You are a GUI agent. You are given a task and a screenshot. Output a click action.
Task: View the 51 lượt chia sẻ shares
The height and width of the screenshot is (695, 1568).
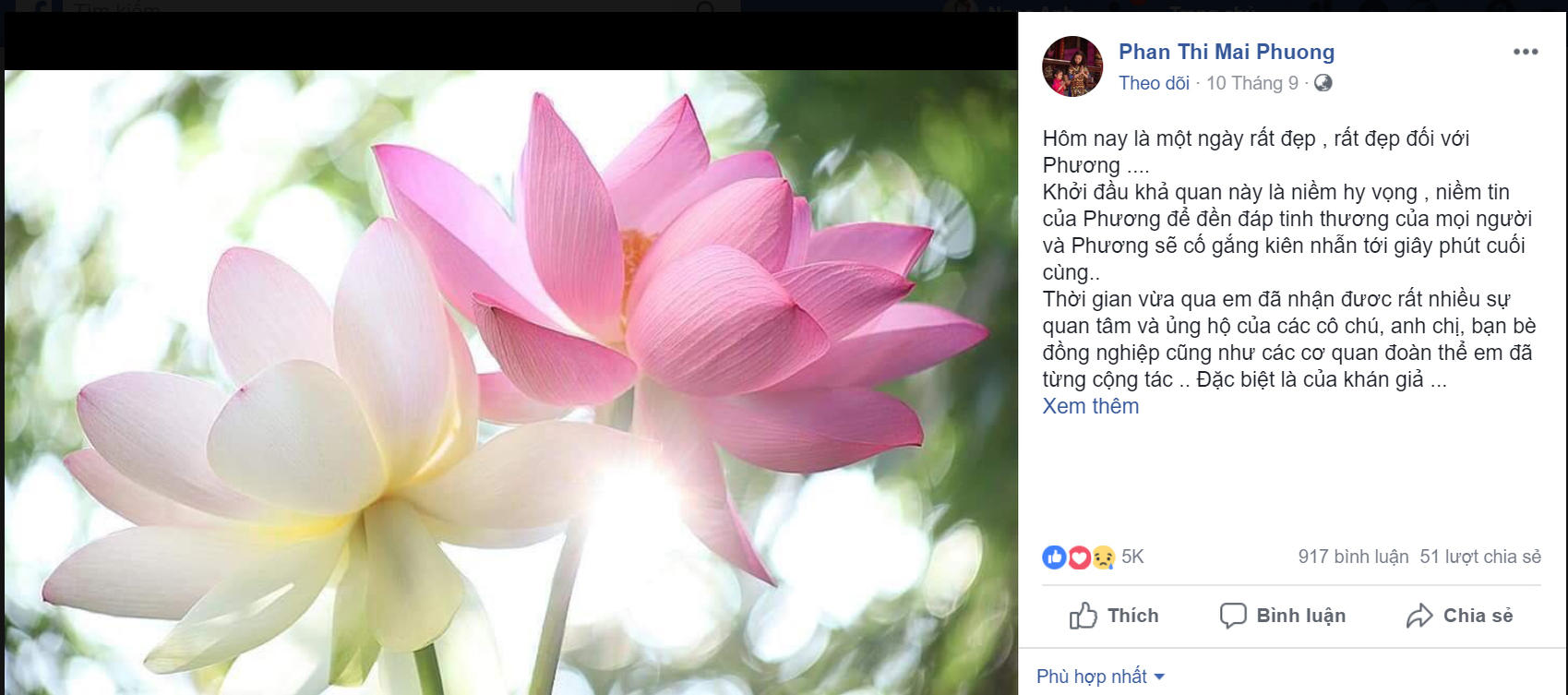1480,557
